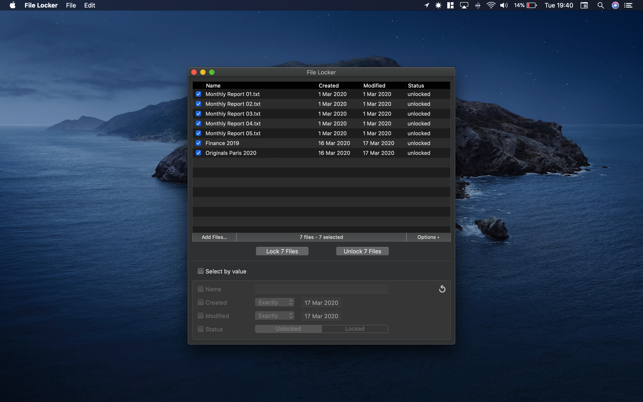The height and width of the screenshot is (402, 643).
Task: Click the volume icon in menu bar
Action: (504, 5)
